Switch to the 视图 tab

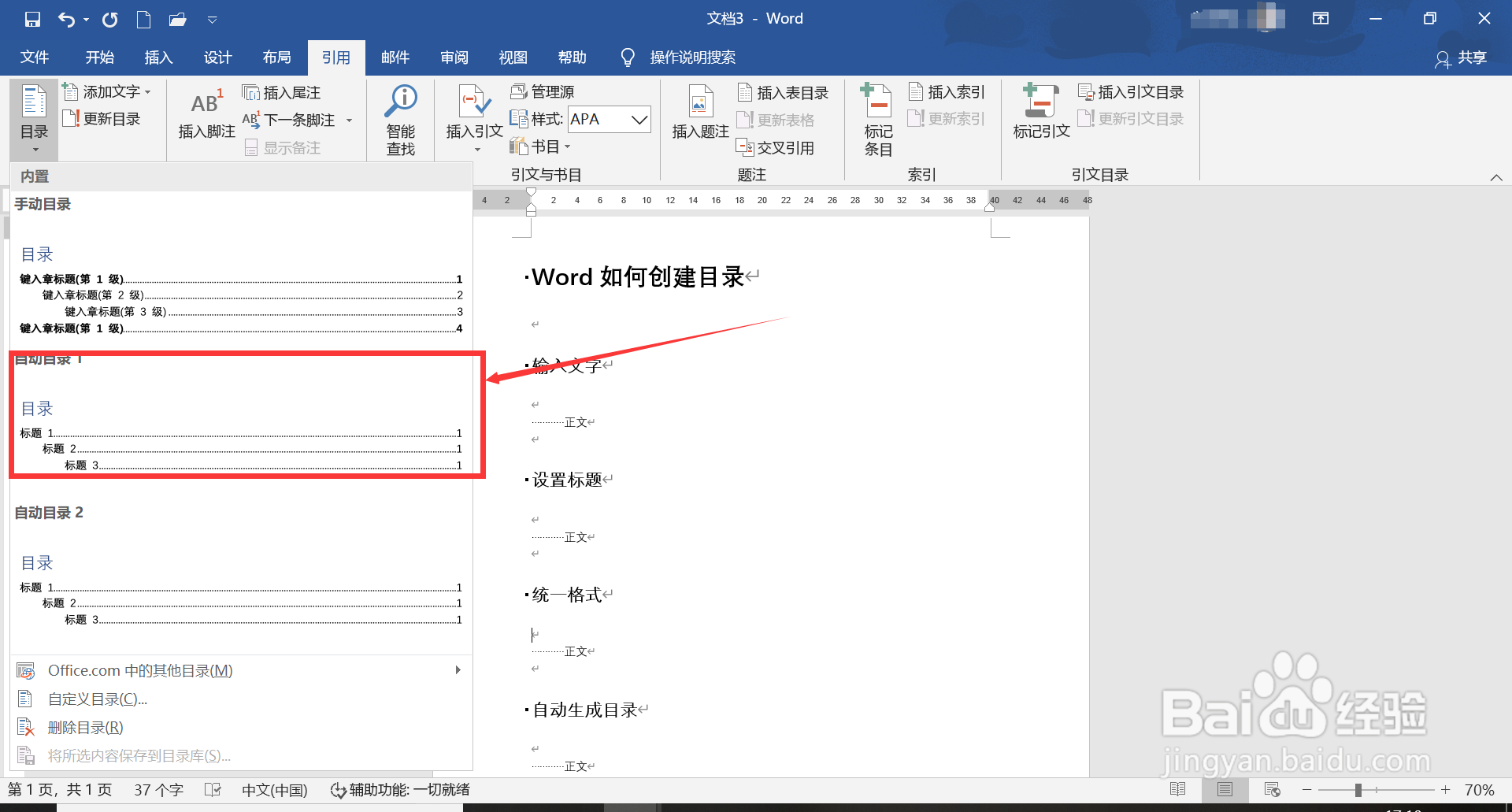[x=513, y=57]
